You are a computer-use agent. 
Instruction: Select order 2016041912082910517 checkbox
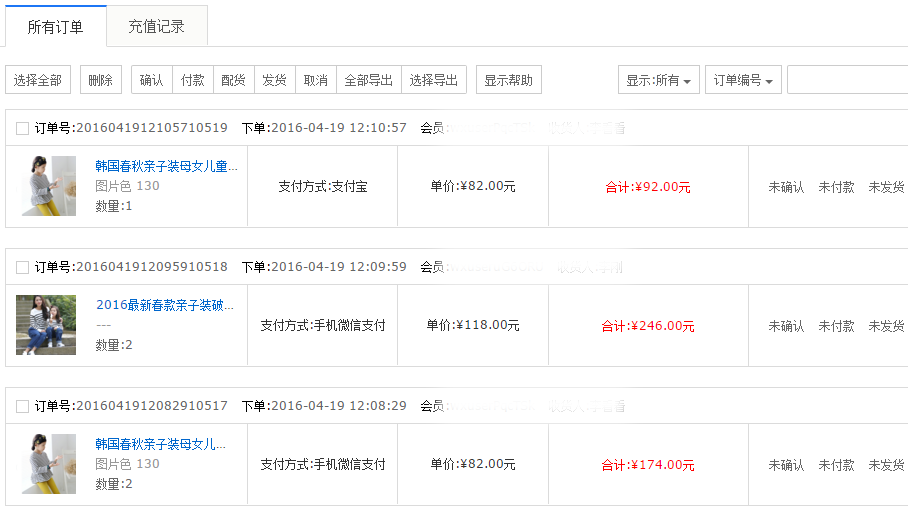click(x=22, y=406)
